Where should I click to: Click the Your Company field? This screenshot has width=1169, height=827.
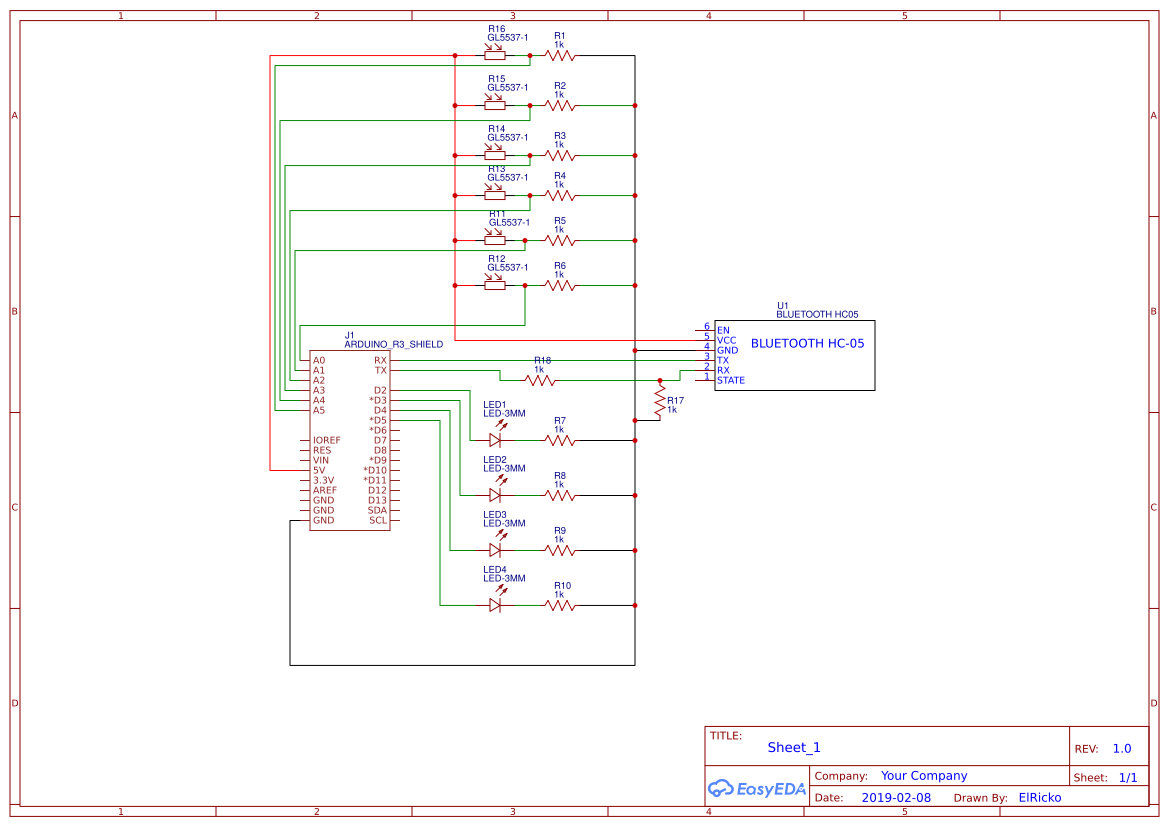point(923,775)
